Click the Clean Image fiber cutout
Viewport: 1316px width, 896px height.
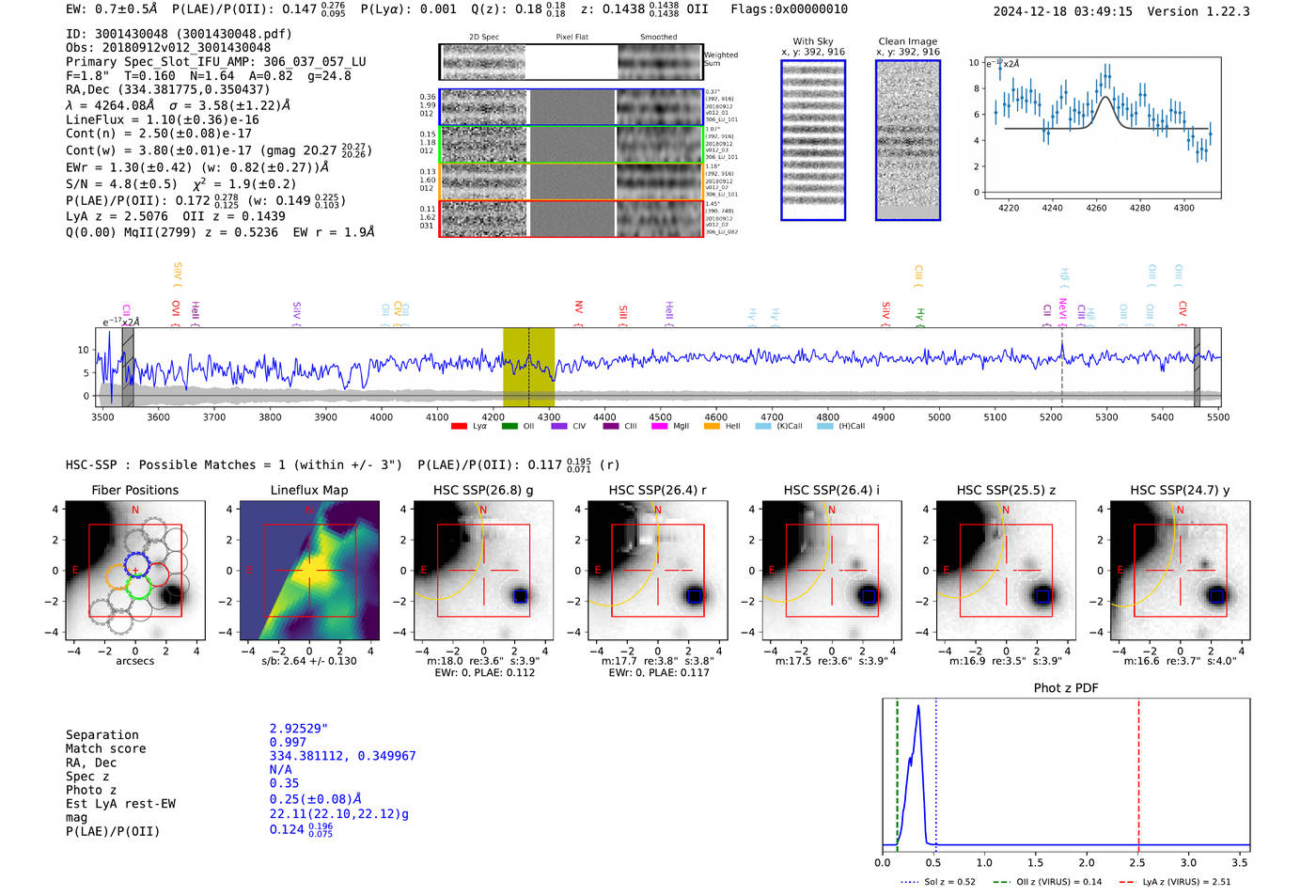pyautogui.click(x=908, y=140)
